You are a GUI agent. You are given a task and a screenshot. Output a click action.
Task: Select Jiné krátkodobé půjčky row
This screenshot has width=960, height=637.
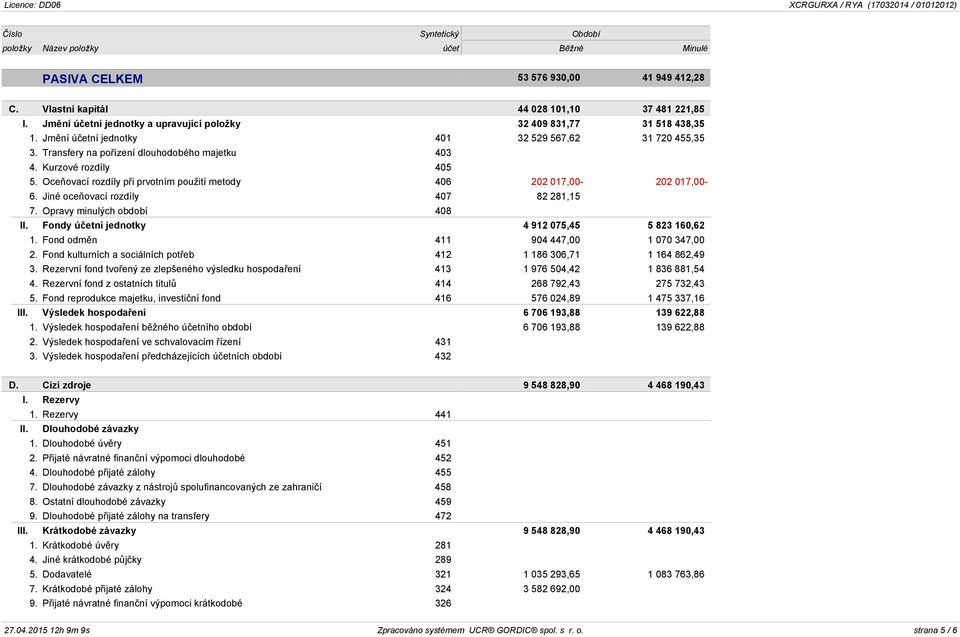click(92, 560)
